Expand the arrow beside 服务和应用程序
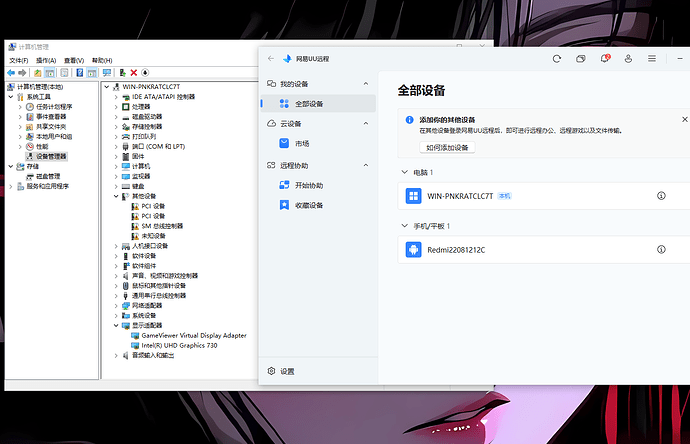 [x=11, y=187]
